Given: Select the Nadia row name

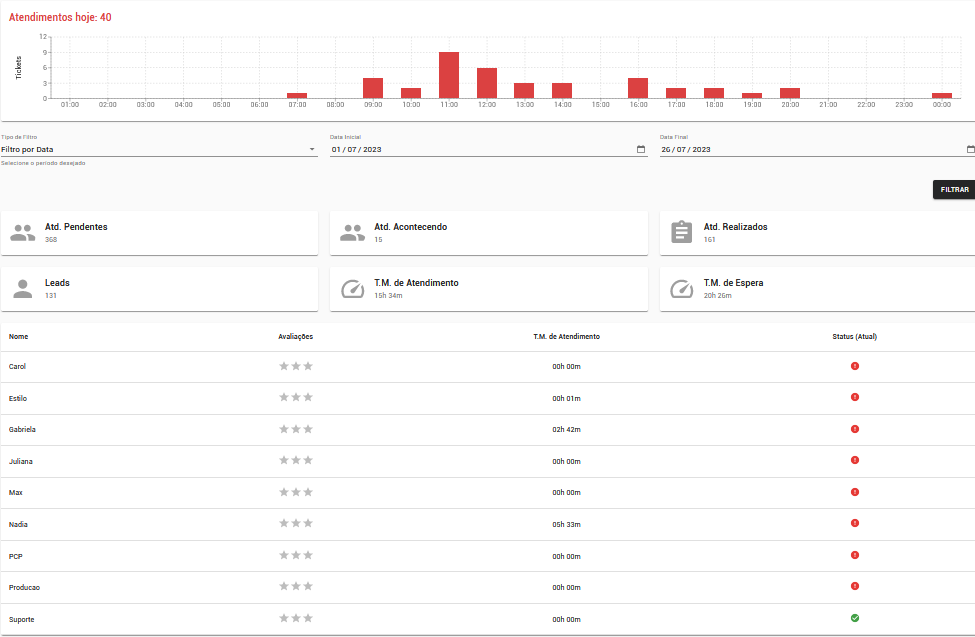Looking at the screenshot, I should [x=18, y=524].
